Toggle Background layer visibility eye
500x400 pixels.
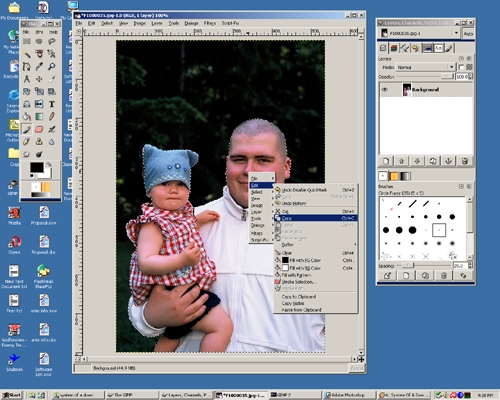(x=385, y=90)
